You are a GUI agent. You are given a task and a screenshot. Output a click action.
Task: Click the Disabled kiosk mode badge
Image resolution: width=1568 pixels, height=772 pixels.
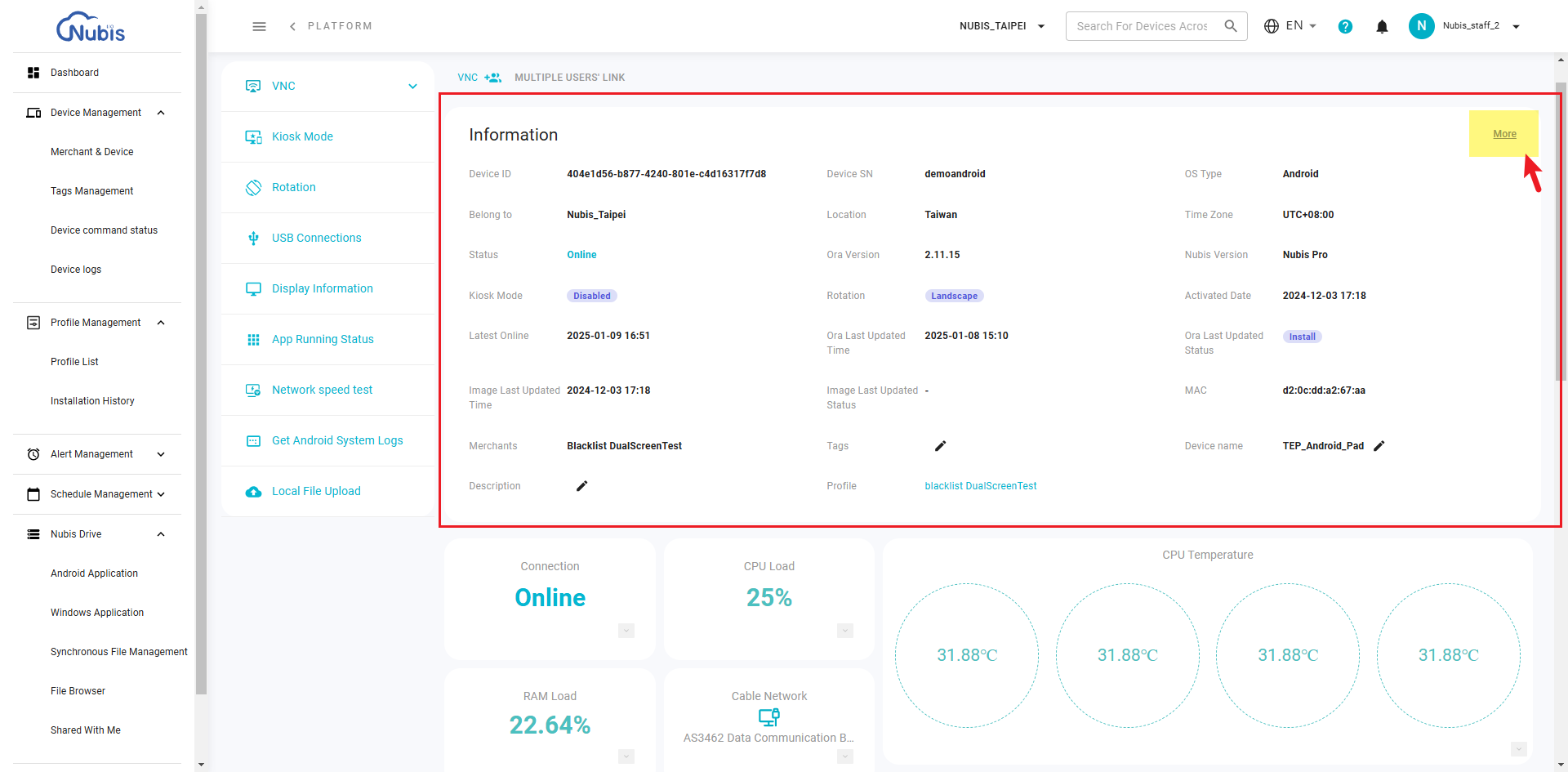pyautogui.click(x=591, y=296)
